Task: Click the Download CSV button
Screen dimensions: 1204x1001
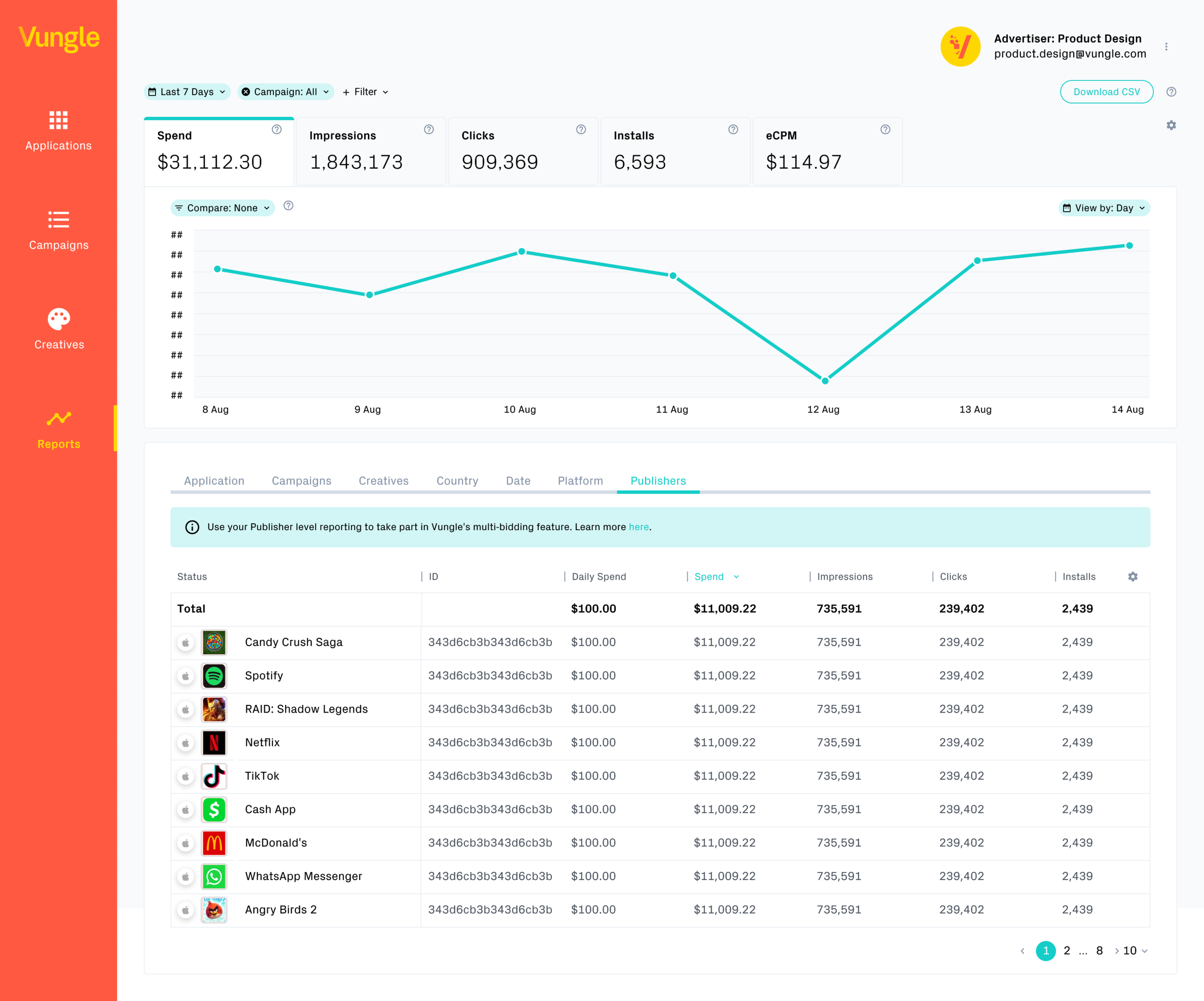Action: 1106,92
